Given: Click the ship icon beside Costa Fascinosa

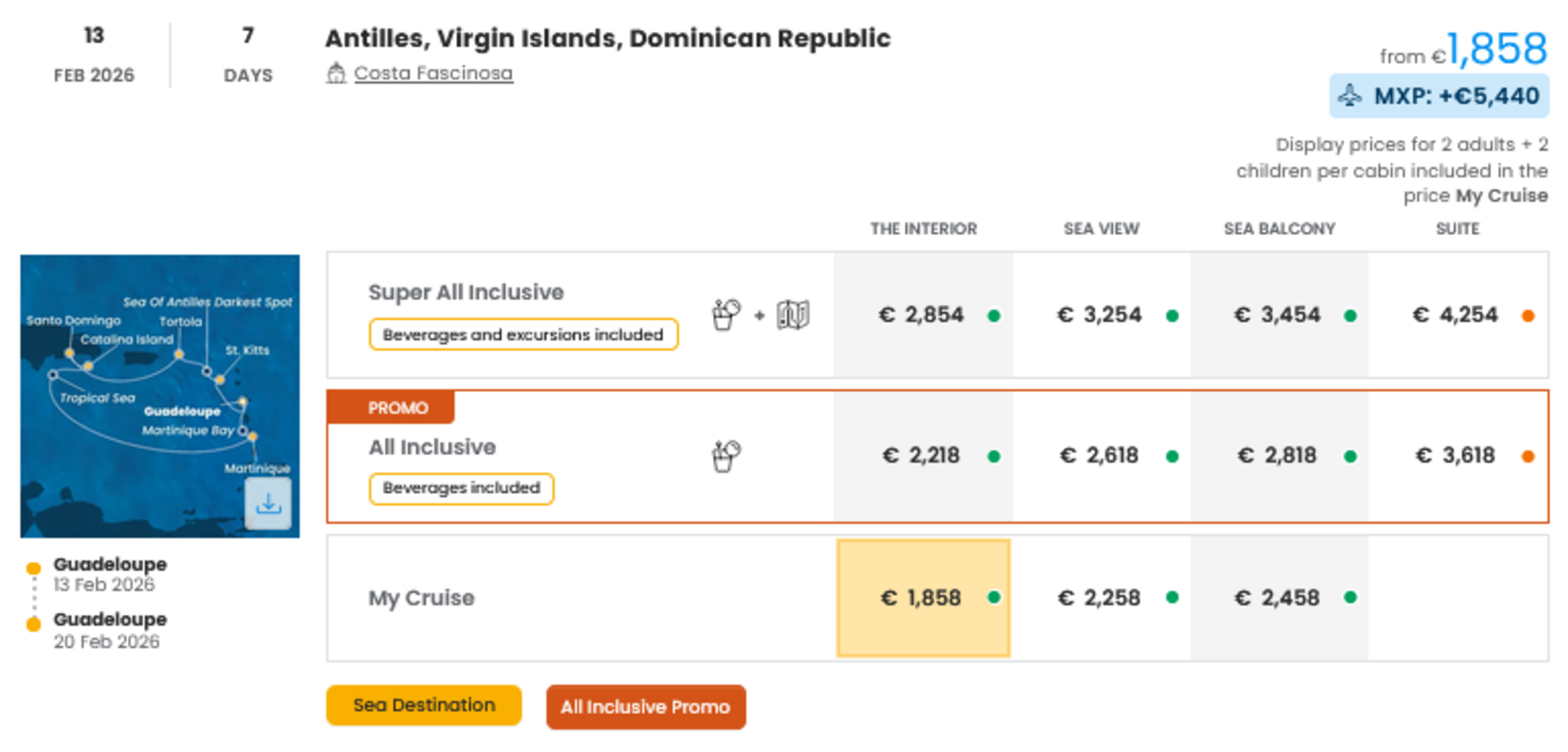Looking at the screenshot, I should coord(337,71).
